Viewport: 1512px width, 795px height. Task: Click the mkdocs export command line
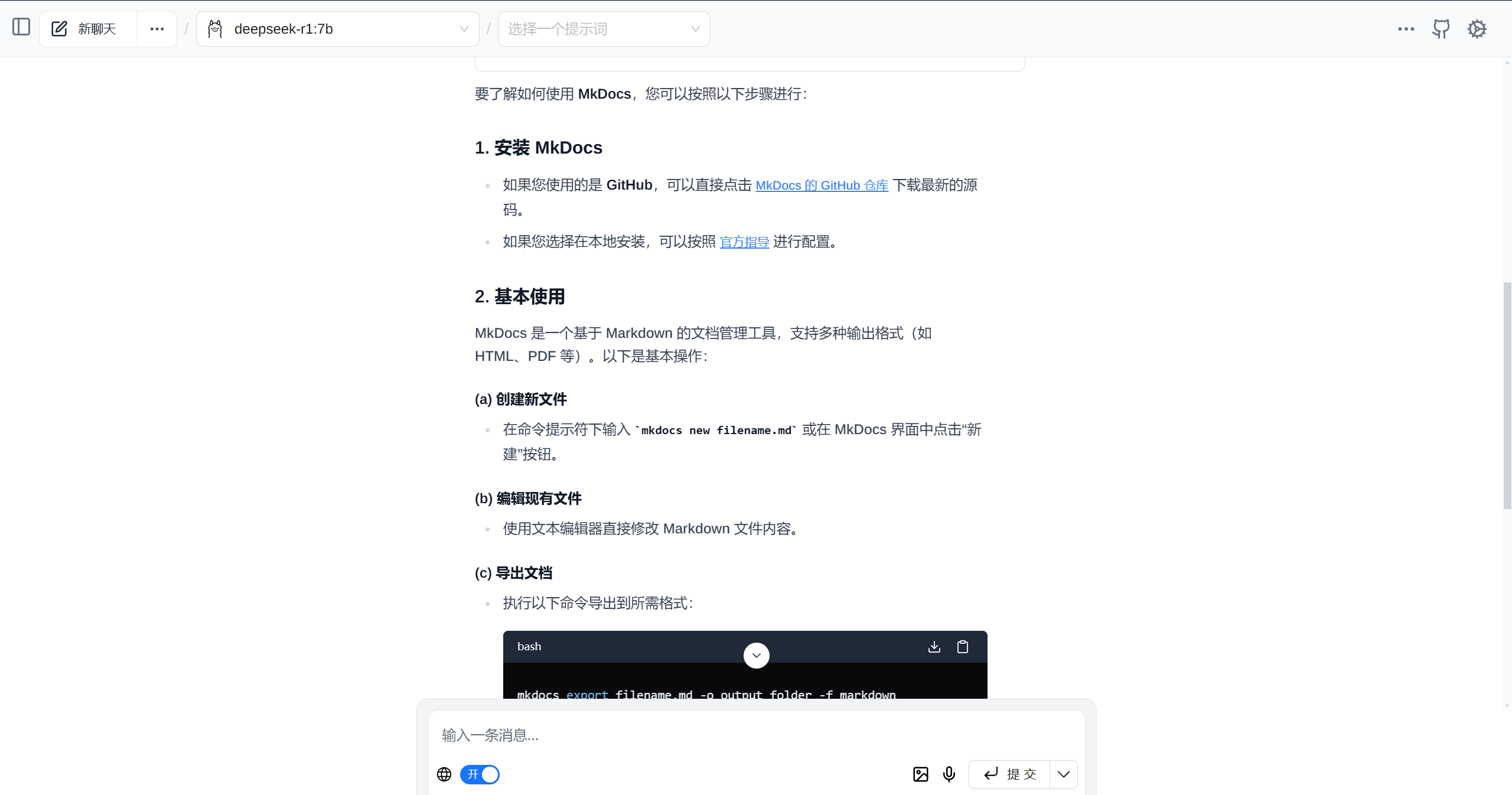[706, 694]
